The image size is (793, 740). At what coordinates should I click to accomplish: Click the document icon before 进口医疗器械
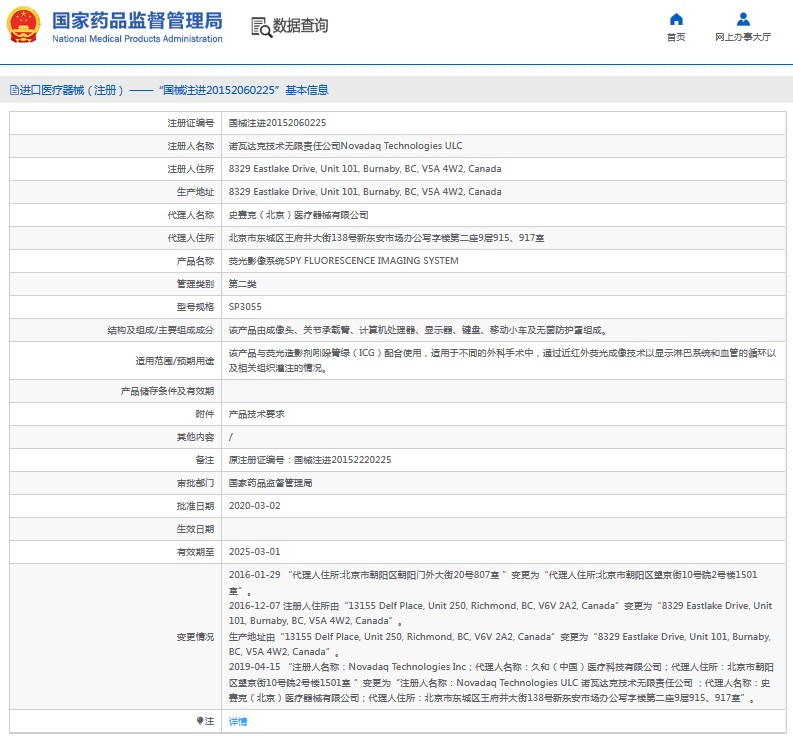tap(14, 91)
